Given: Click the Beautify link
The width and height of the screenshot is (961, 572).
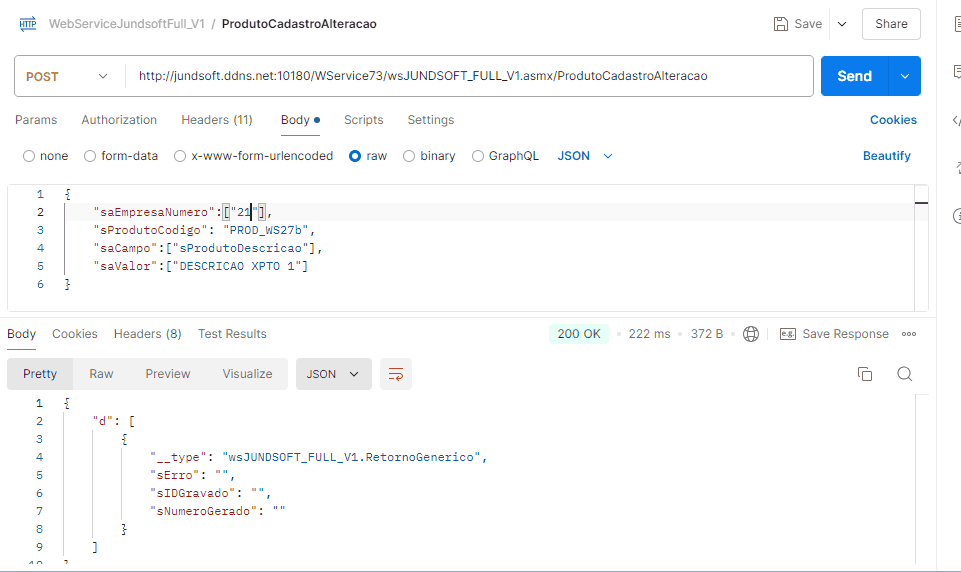Looking at the screenshot, I should [x=886, y=156].
